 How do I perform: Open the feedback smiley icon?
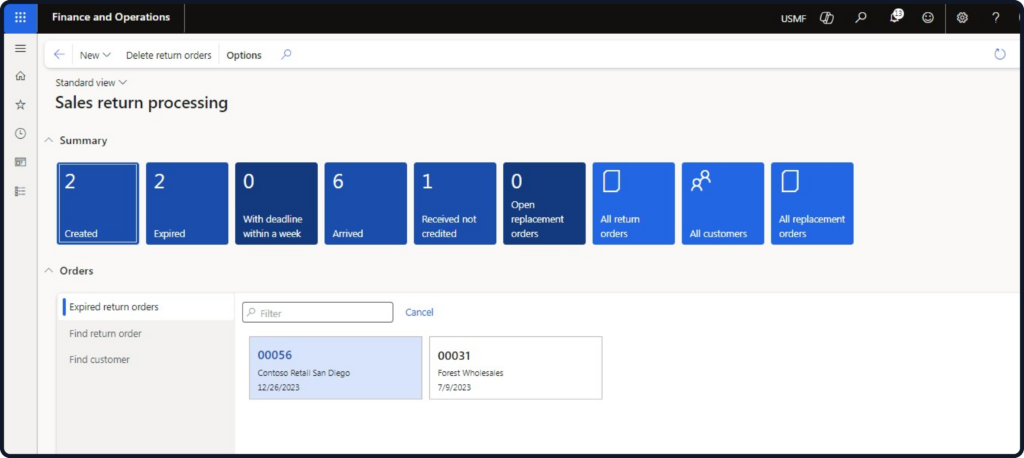click(928, 18)
